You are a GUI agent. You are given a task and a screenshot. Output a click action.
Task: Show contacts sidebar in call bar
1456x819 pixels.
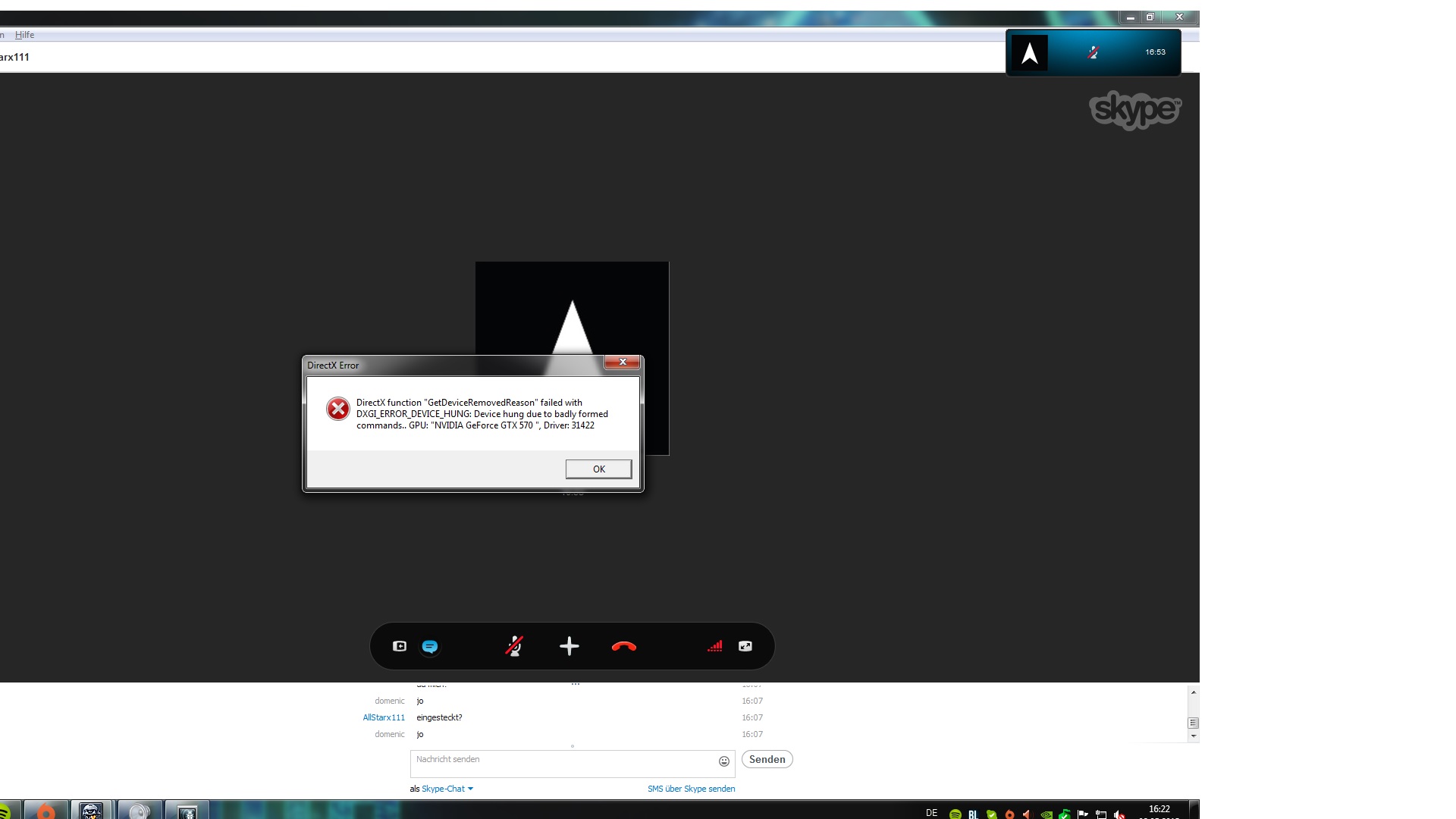400,646
